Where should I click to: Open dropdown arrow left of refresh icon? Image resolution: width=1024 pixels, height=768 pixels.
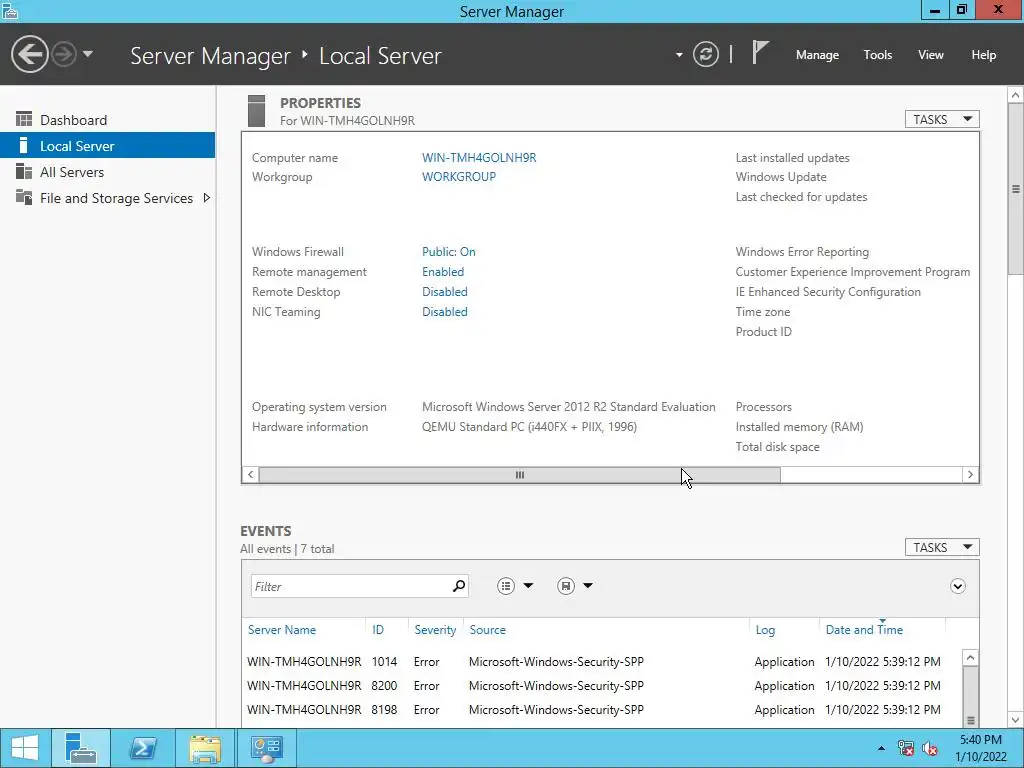679,55
